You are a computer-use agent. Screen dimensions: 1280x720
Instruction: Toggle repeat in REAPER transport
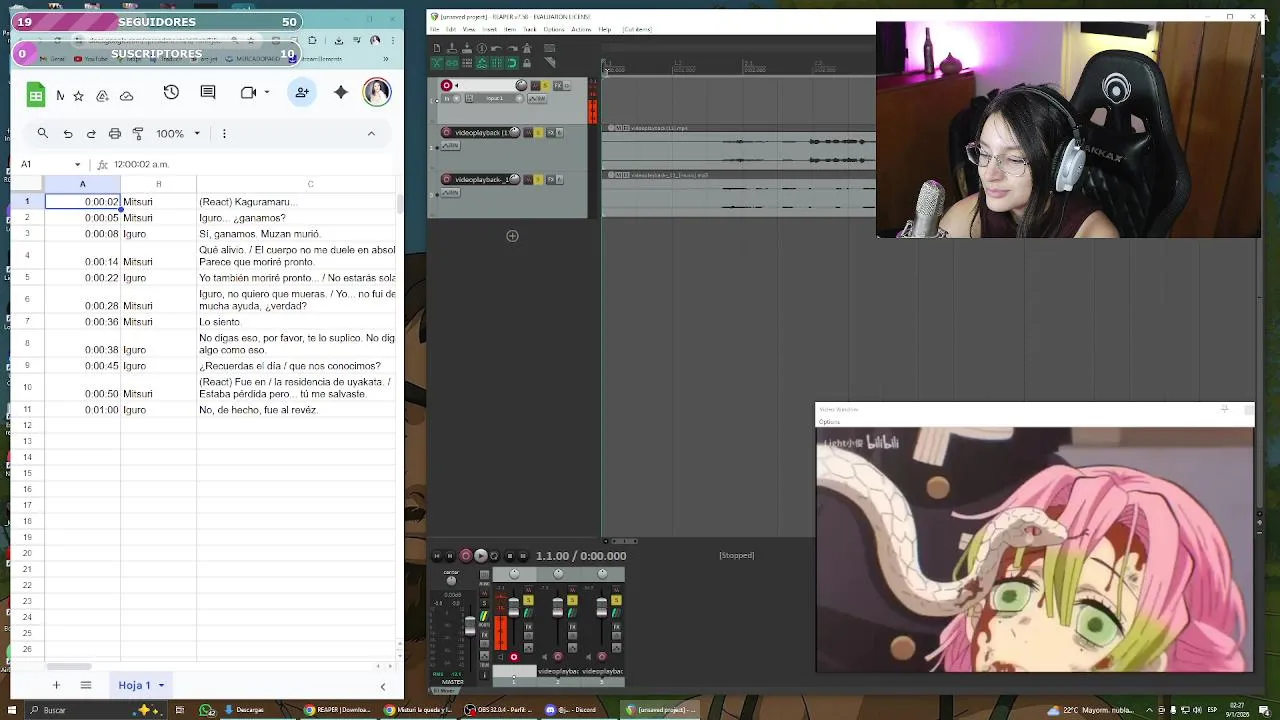[494, 556]
